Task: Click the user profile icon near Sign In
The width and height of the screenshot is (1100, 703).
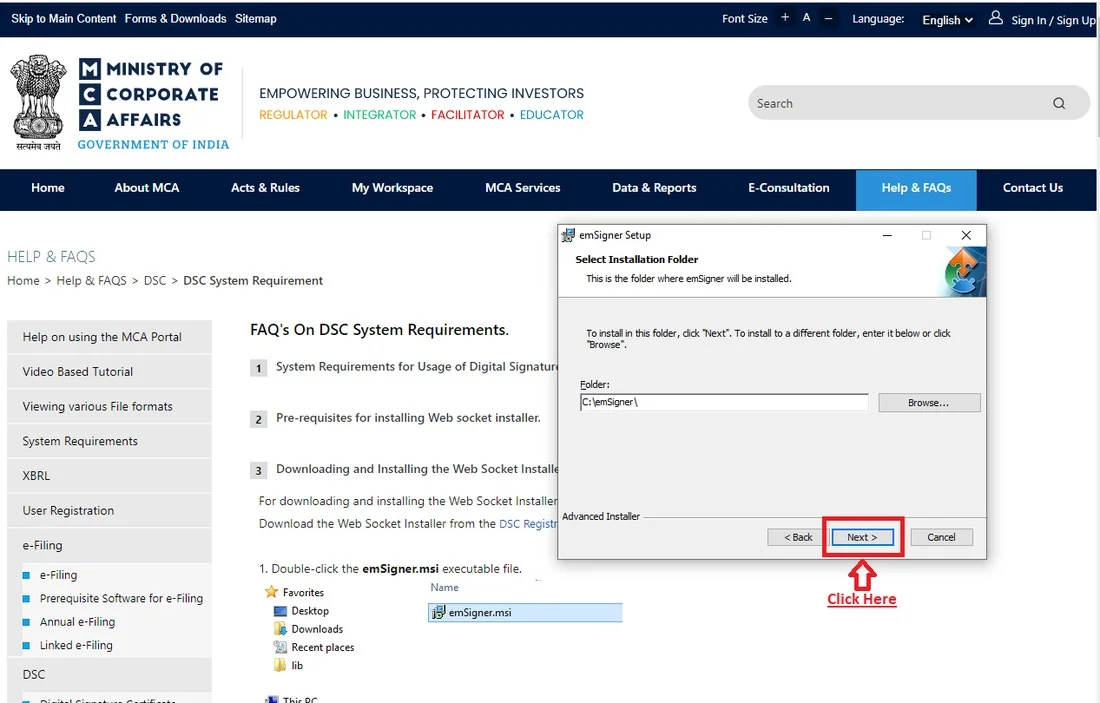Action: point(995,18)
